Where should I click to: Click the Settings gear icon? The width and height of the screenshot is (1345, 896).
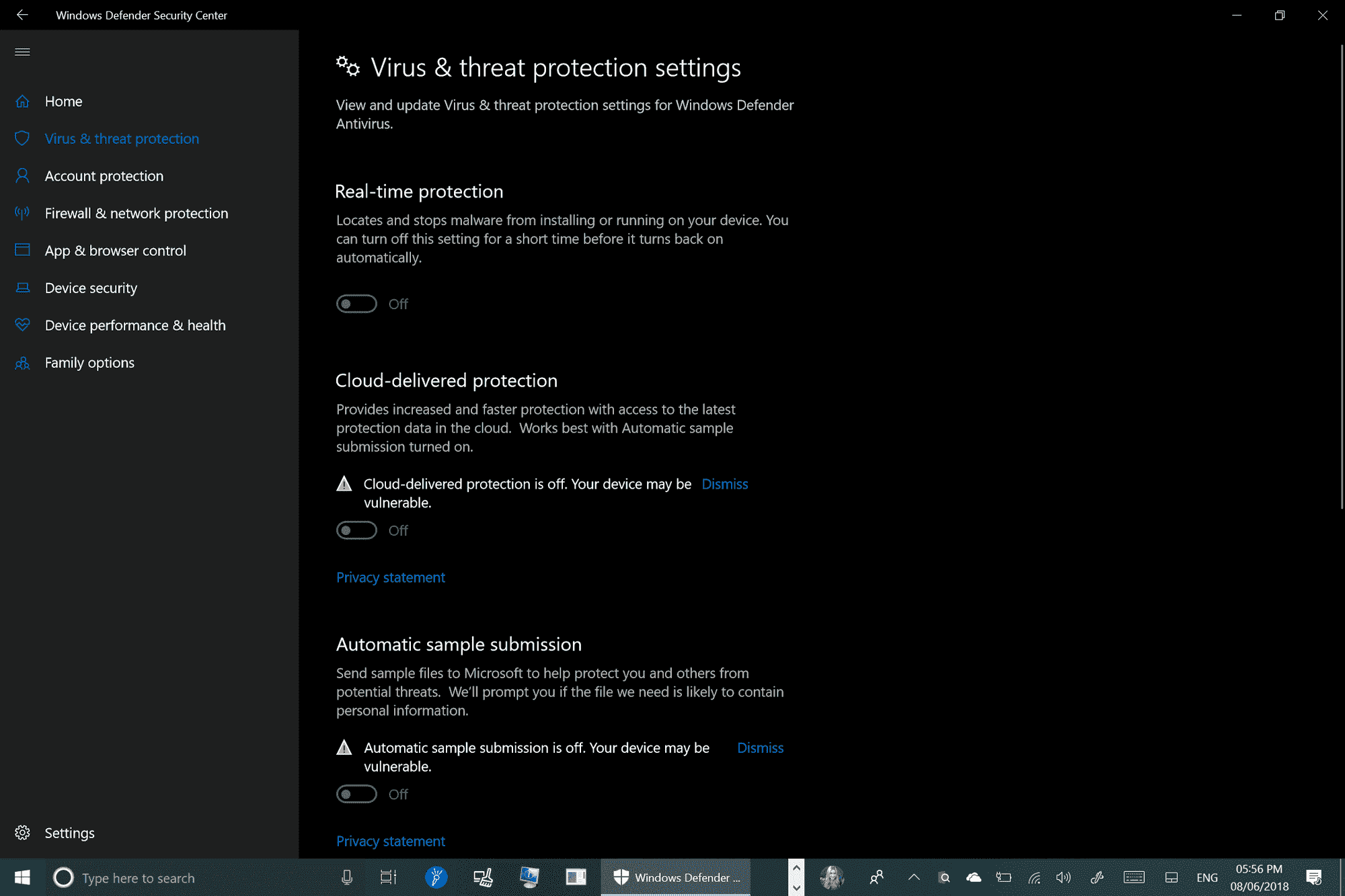pyautogui.click(x=22, y=833)
